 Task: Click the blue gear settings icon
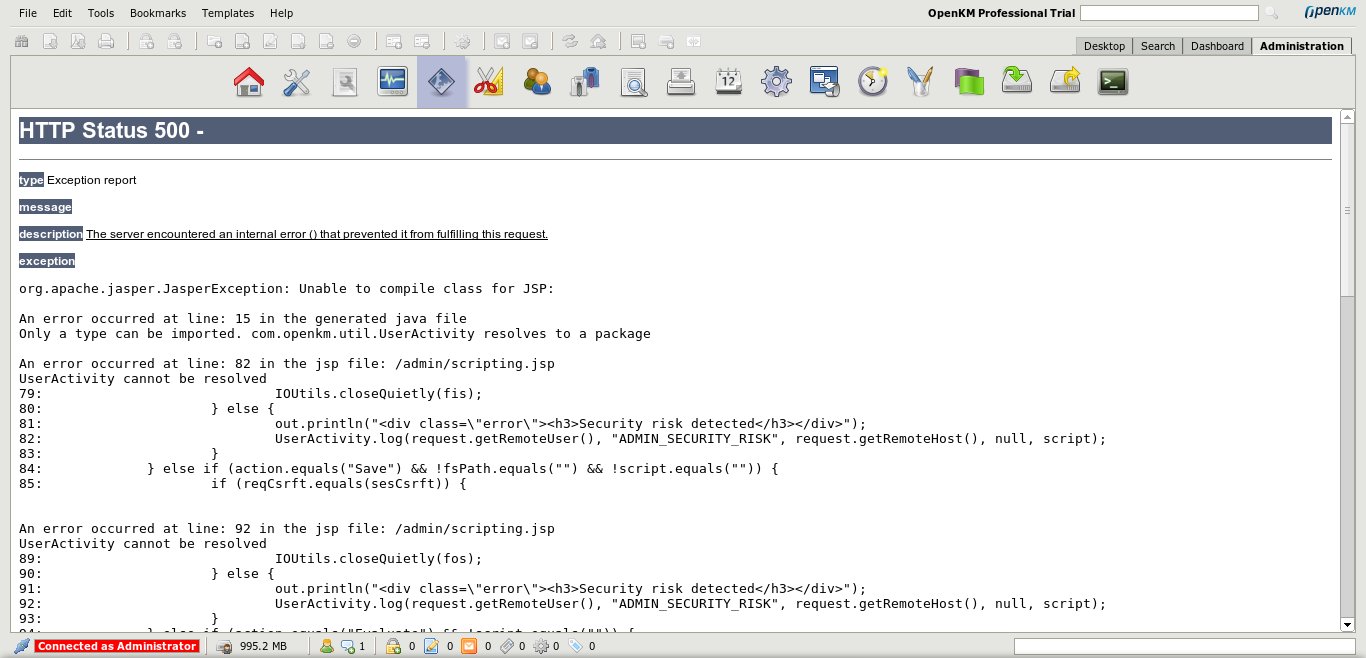(777, 82)
